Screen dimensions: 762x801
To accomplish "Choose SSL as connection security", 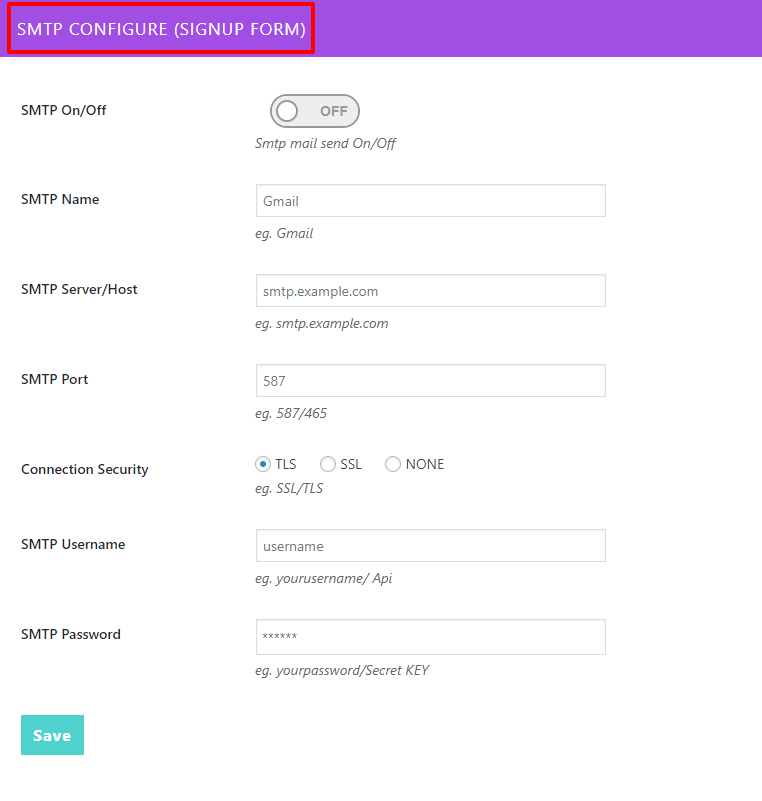I will point(328,464).
